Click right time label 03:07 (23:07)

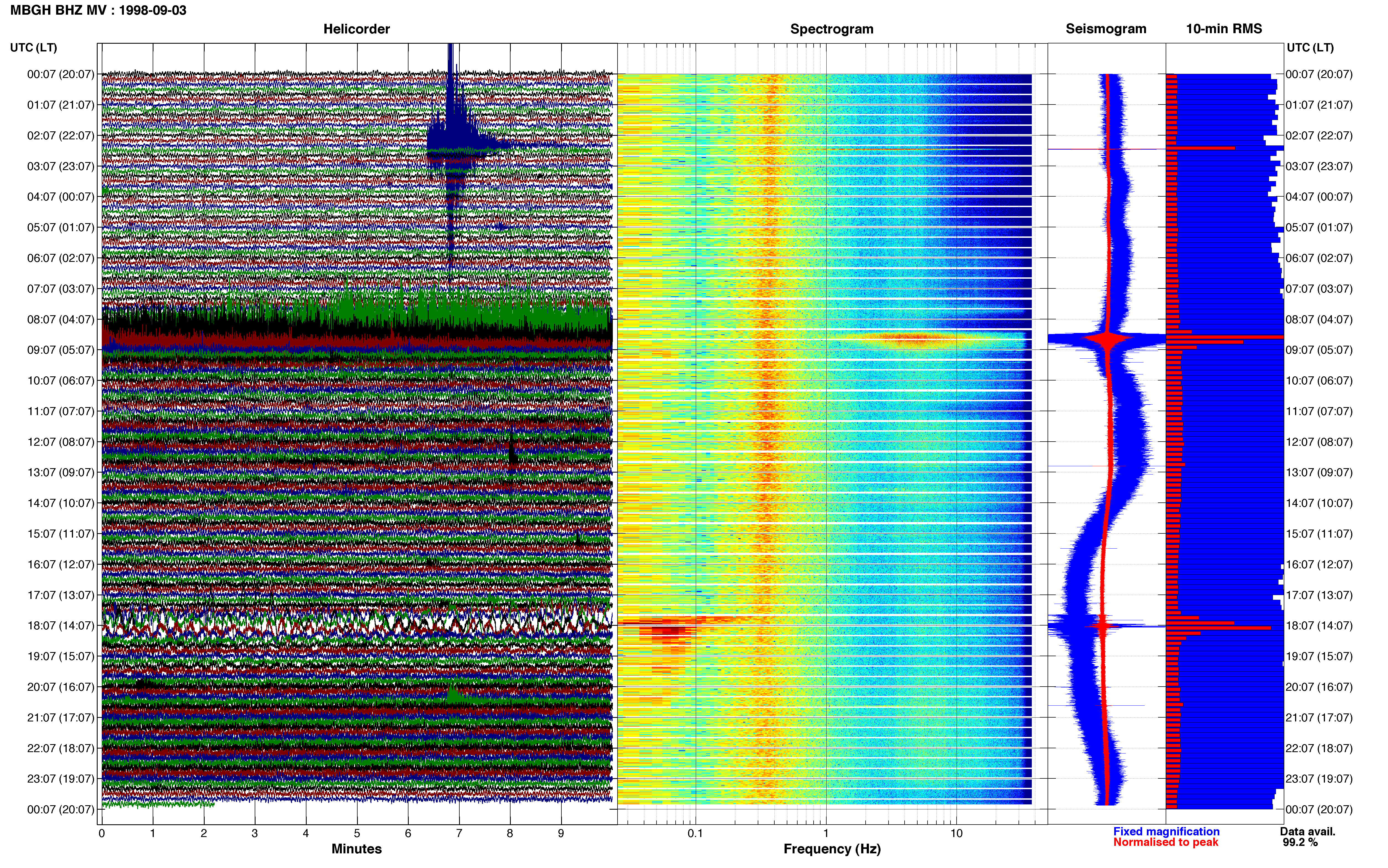pos(1319,166)
